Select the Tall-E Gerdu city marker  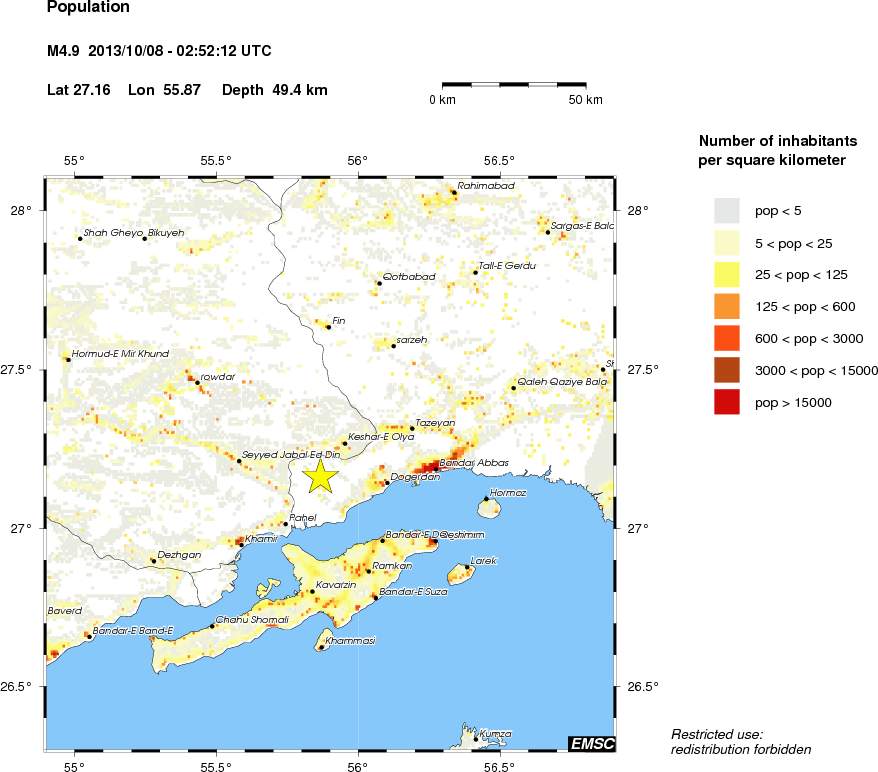coord(475,272)
